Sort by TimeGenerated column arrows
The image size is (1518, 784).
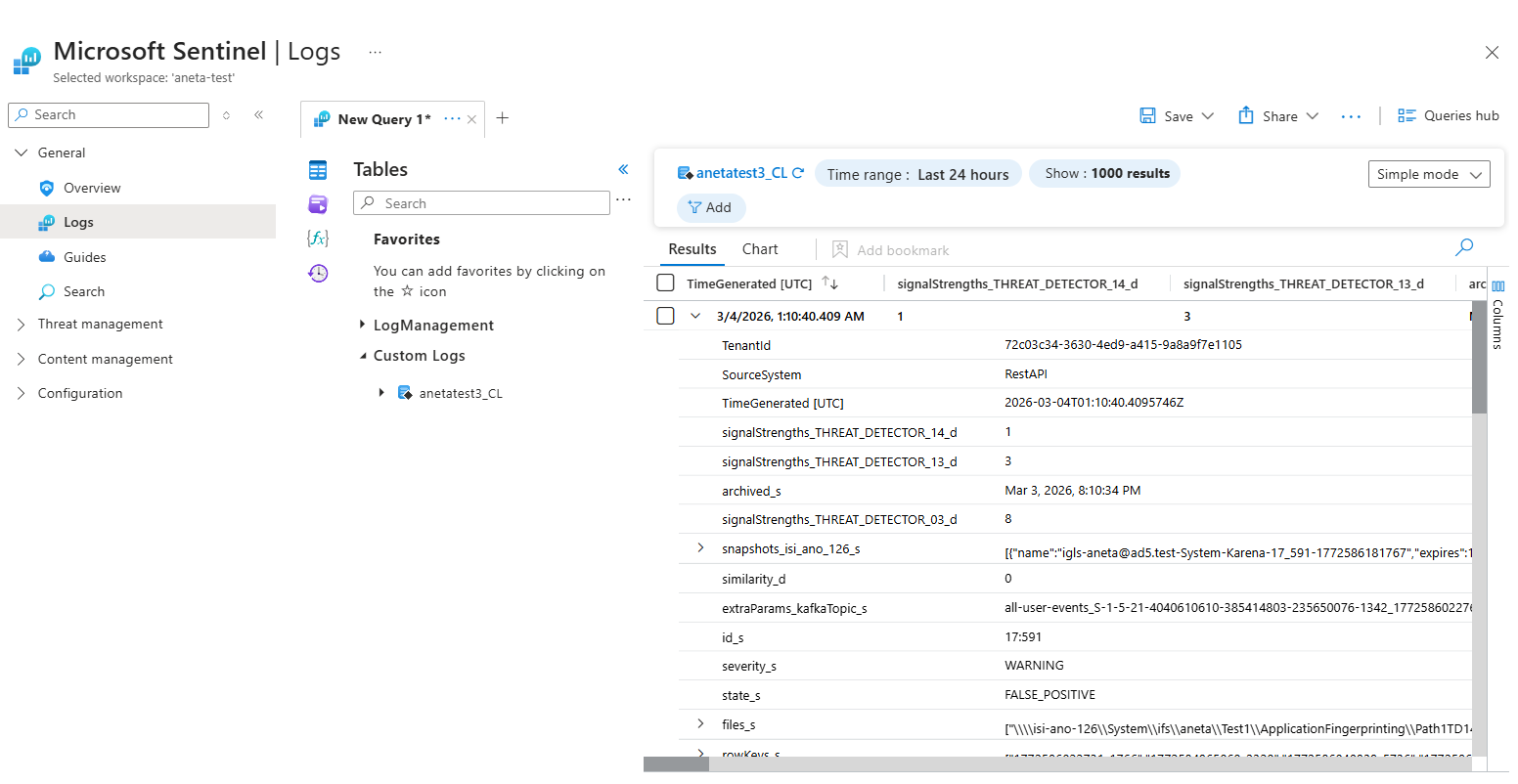(x=830, y=283)
